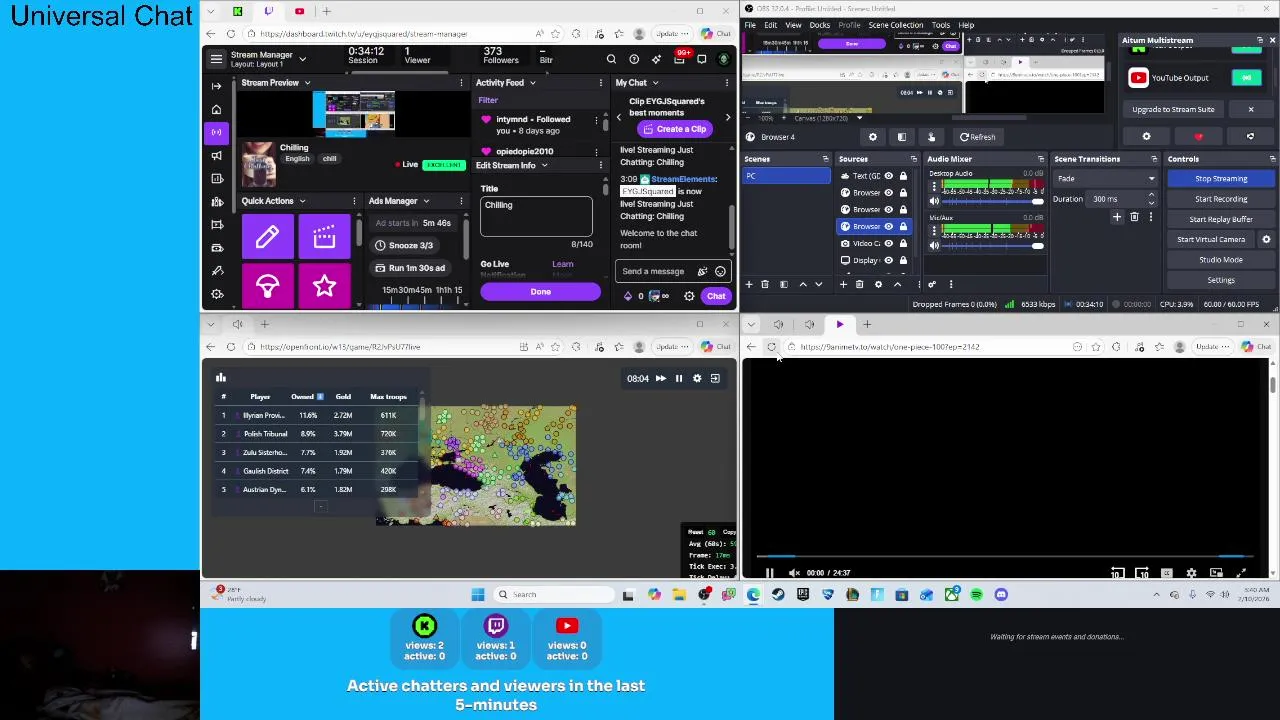The image size is (1280, 720).
Task: Click the search icon in Twitch dashboard header
Action: (x=611, y=59)
